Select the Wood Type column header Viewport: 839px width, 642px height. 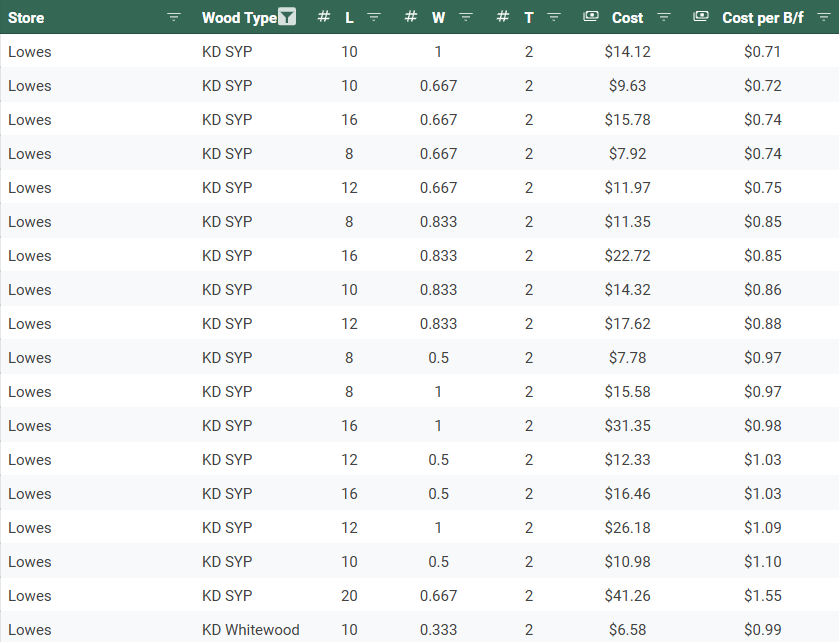(x=239, y=18)
